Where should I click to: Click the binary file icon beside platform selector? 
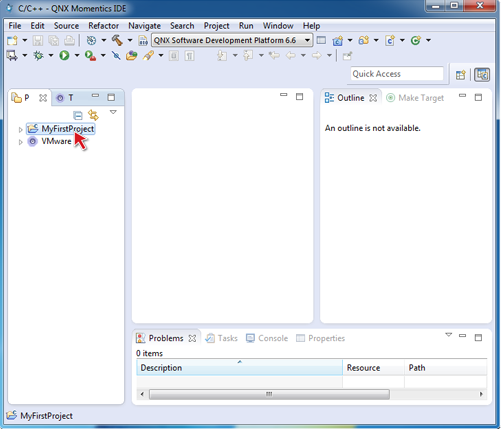pyautogui.click(x=143, y=41)
